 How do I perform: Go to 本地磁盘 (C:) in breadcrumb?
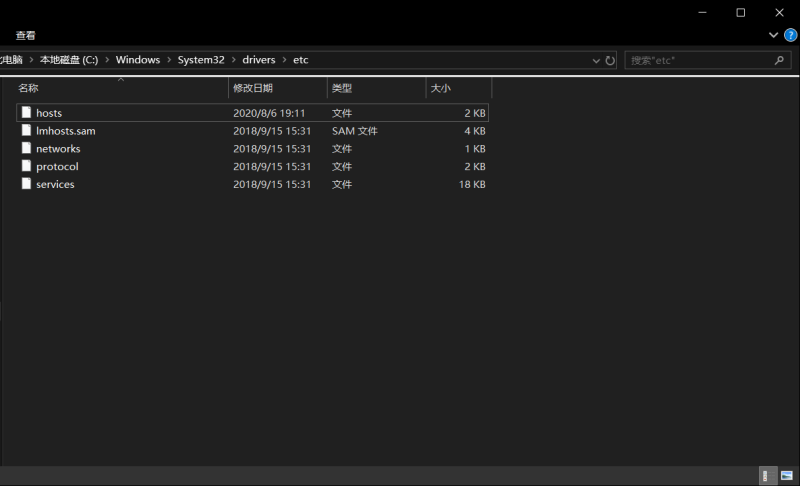pyautogui.click(x=69, y=60)
